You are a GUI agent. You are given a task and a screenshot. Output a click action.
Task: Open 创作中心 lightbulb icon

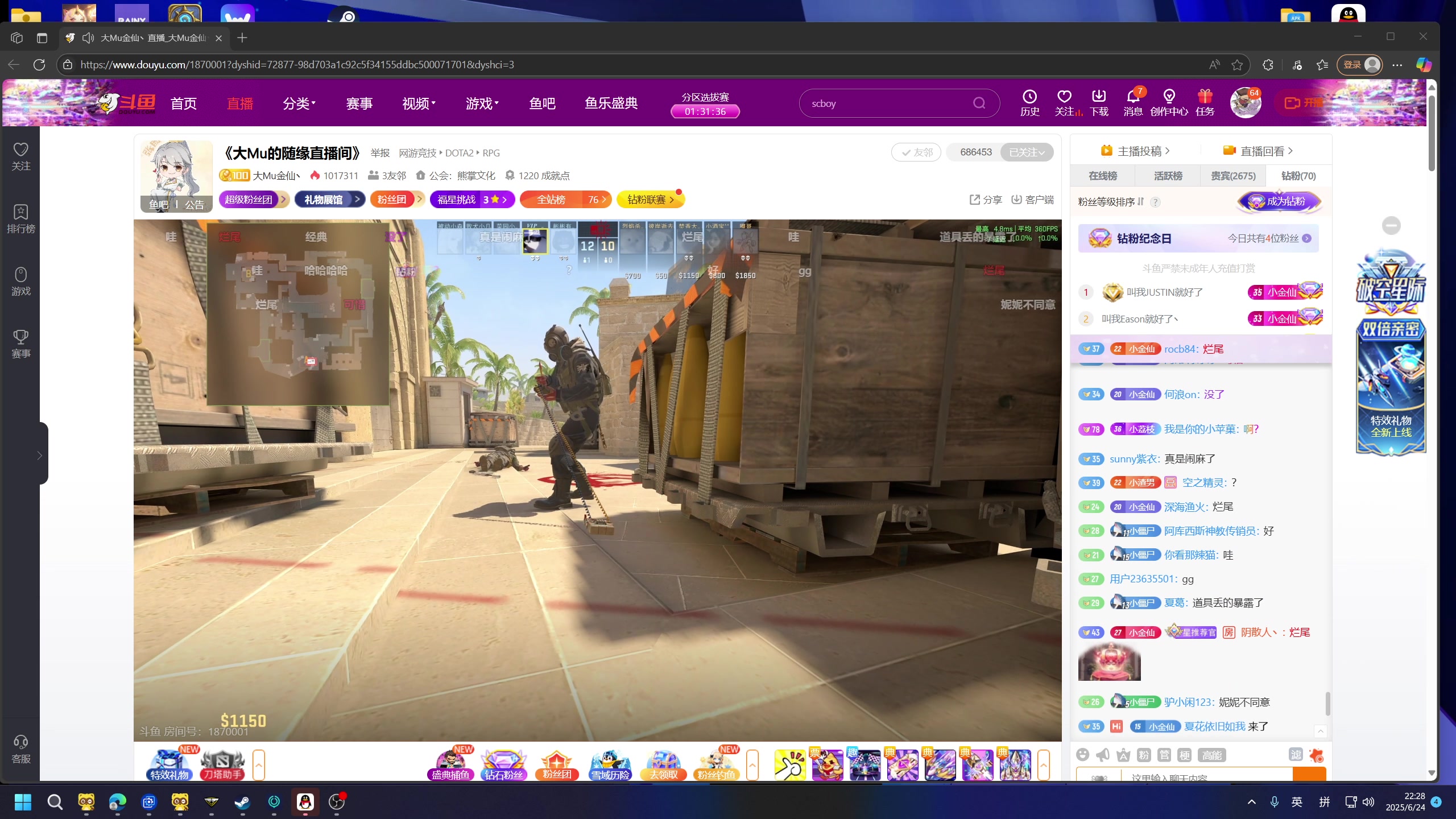[x=1169, y=102]
